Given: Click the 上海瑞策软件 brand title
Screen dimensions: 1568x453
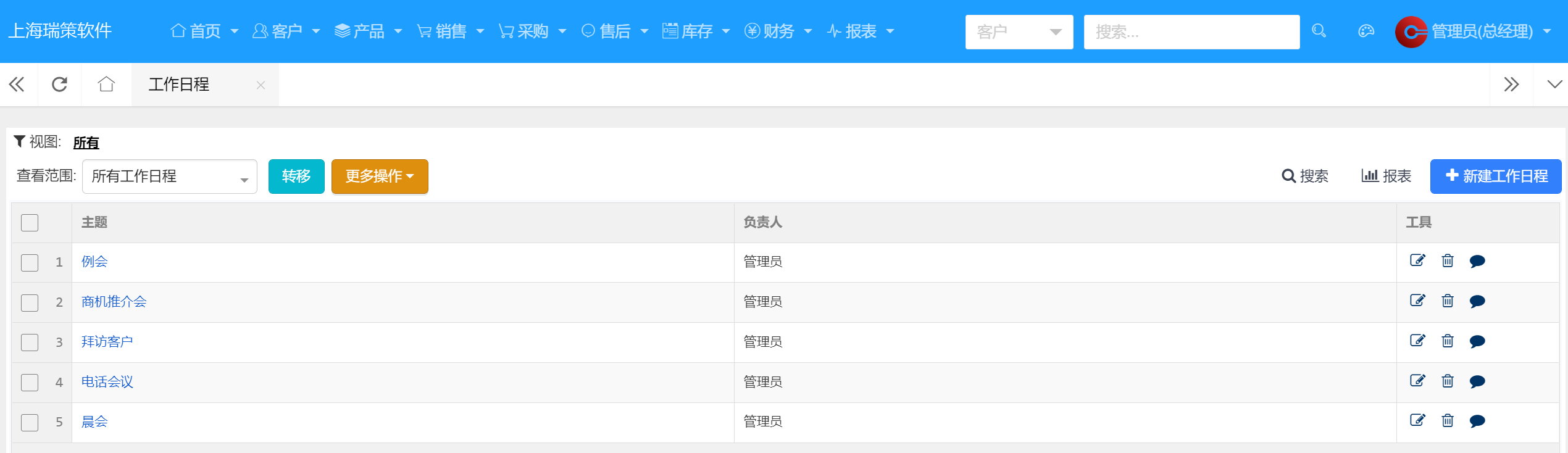Looking at the screenshot, I should click(x=60, y=31).
